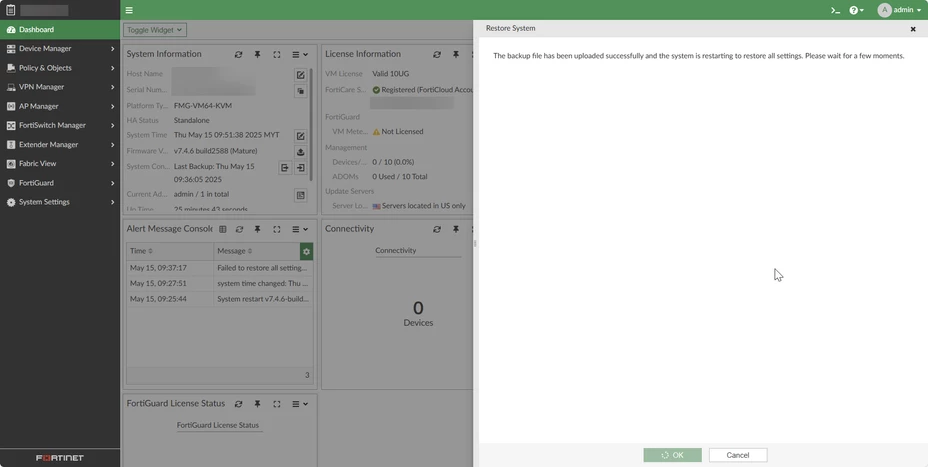Expand Device Manager in sidebar

60,49
